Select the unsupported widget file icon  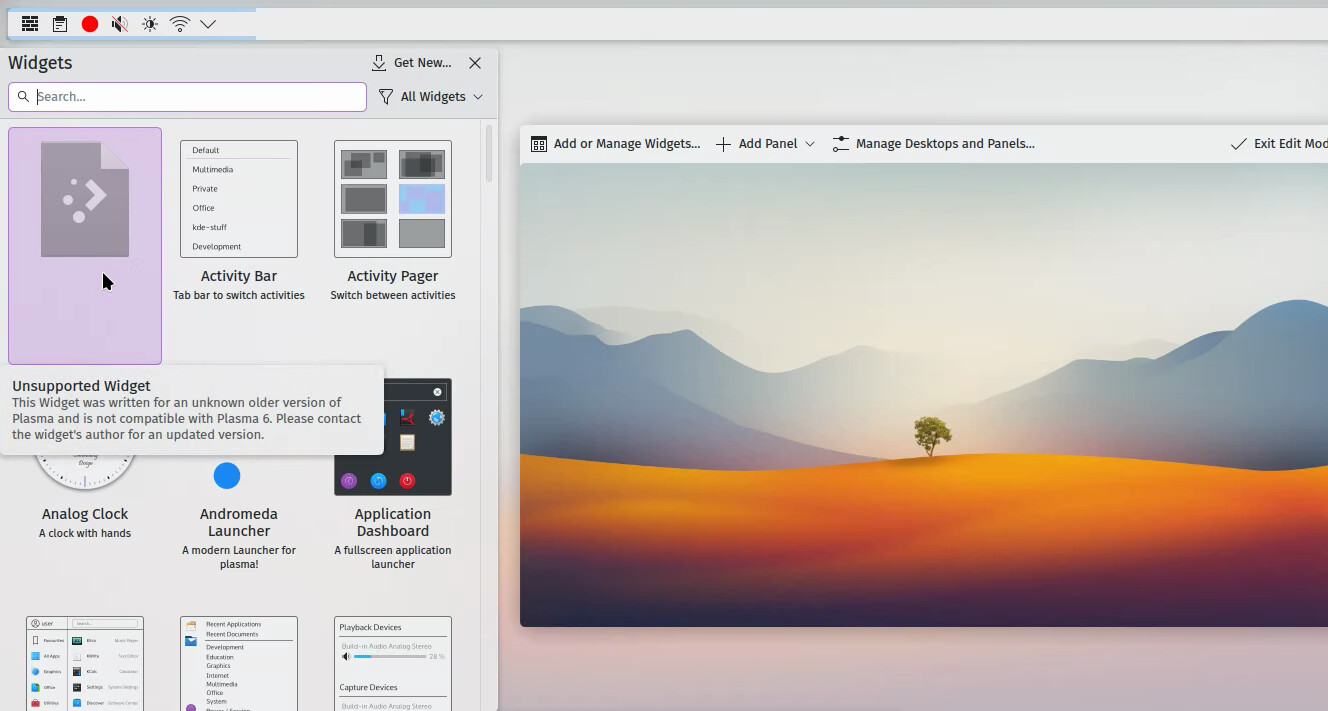pos(85,200)
